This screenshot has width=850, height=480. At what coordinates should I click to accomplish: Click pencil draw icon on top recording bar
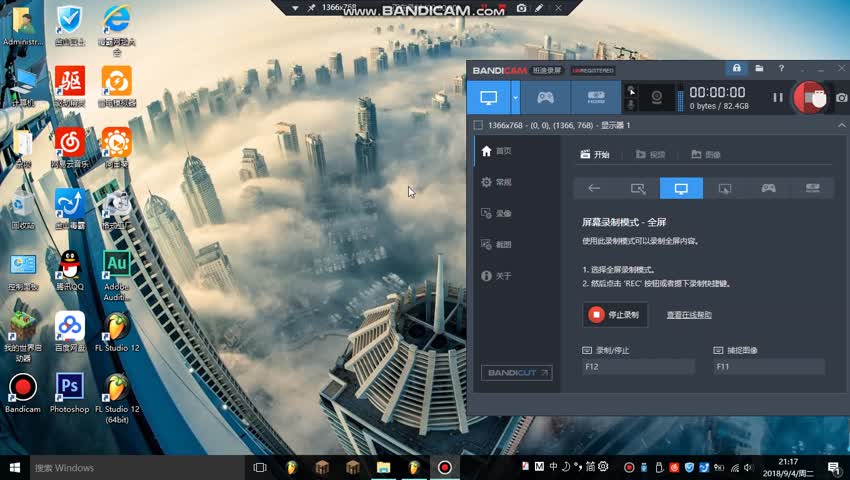click(x=539, y=8)
